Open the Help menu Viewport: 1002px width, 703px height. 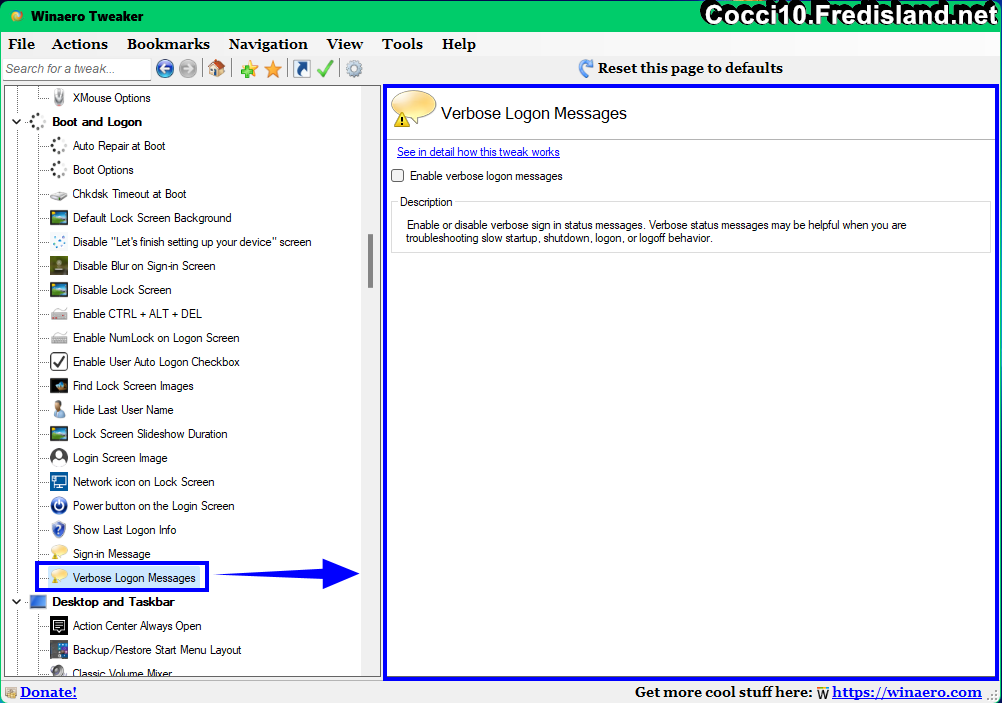tap(459, 44)
